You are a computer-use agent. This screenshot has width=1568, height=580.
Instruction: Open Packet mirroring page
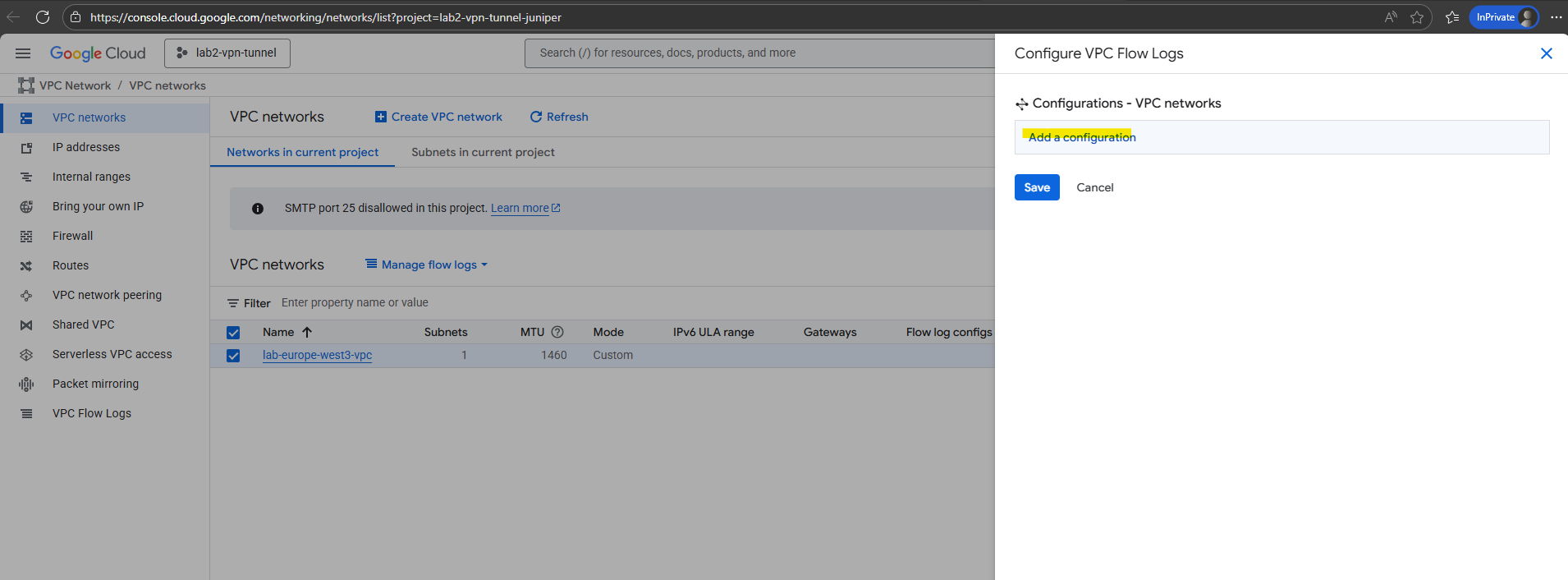click(95, 384)
